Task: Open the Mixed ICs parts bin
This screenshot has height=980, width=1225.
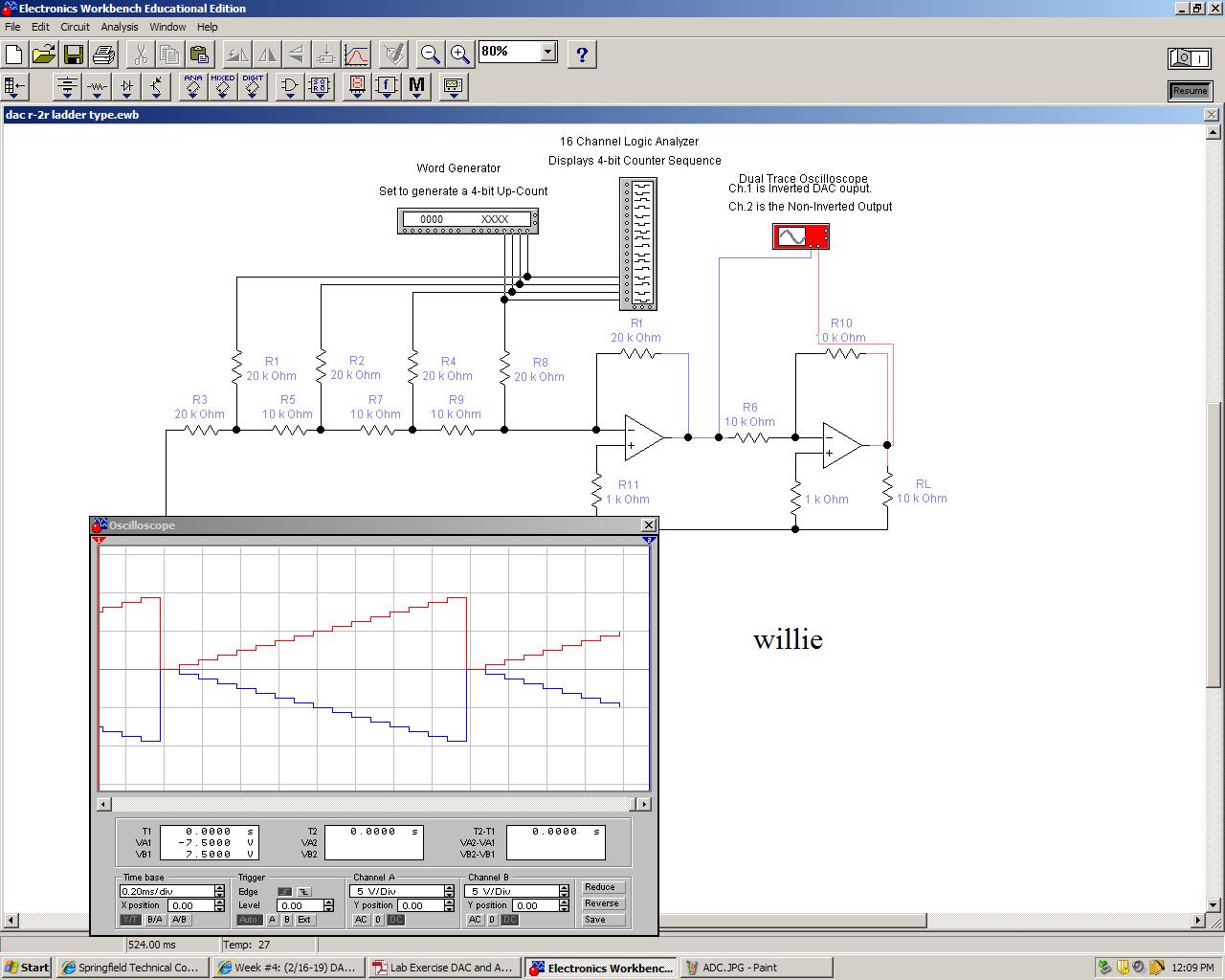Action: 223,87
